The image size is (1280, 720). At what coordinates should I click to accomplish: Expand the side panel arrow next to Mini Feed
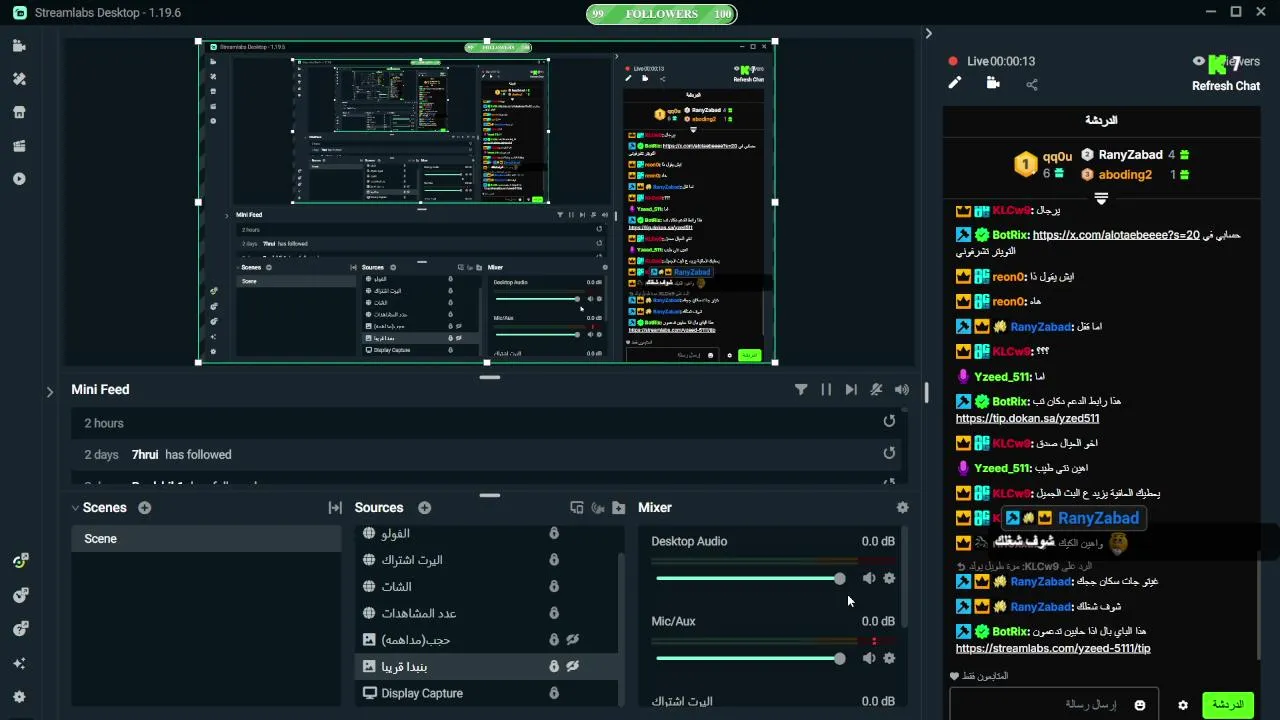tap(49, 392)
